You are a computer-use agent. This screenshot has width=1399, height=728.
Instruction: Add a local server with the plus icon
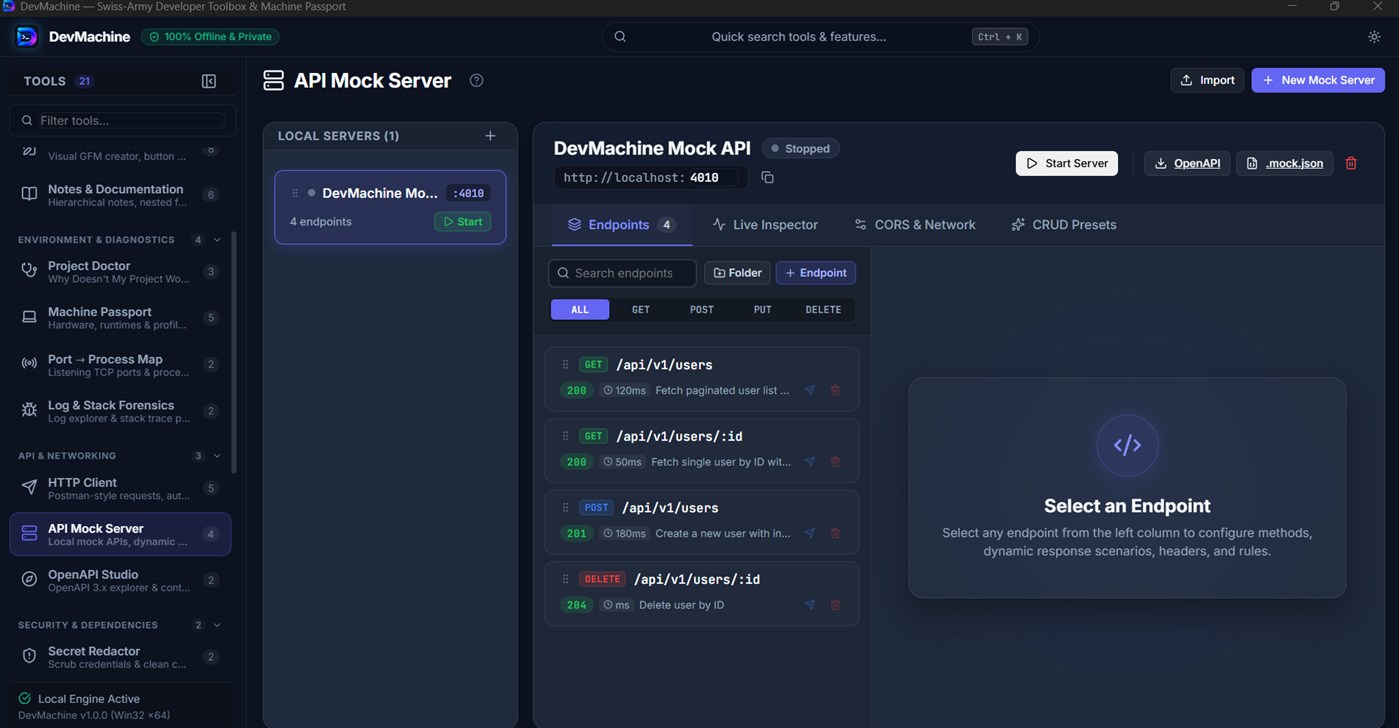(490, 136)
